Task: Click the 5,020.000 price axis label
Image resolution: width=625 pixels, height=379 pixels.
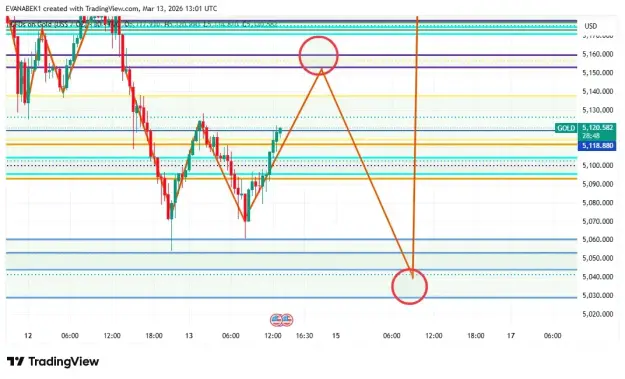Action: pos(597,314)
